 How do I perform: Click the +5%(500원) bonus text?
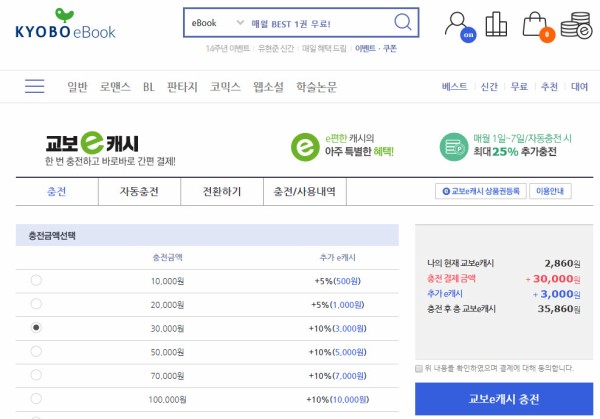pos(338,281)
